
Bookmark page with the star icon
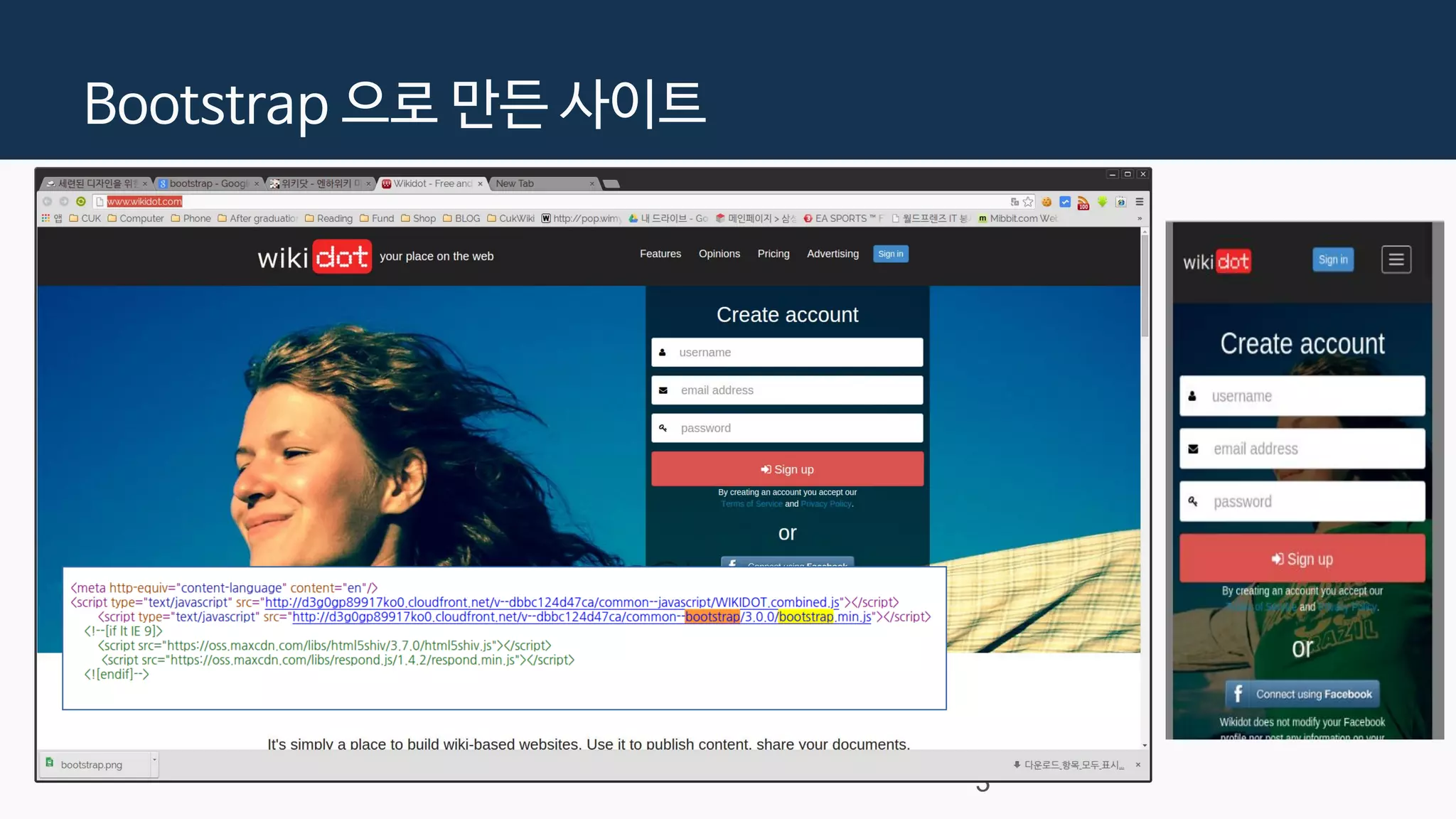1028,202
